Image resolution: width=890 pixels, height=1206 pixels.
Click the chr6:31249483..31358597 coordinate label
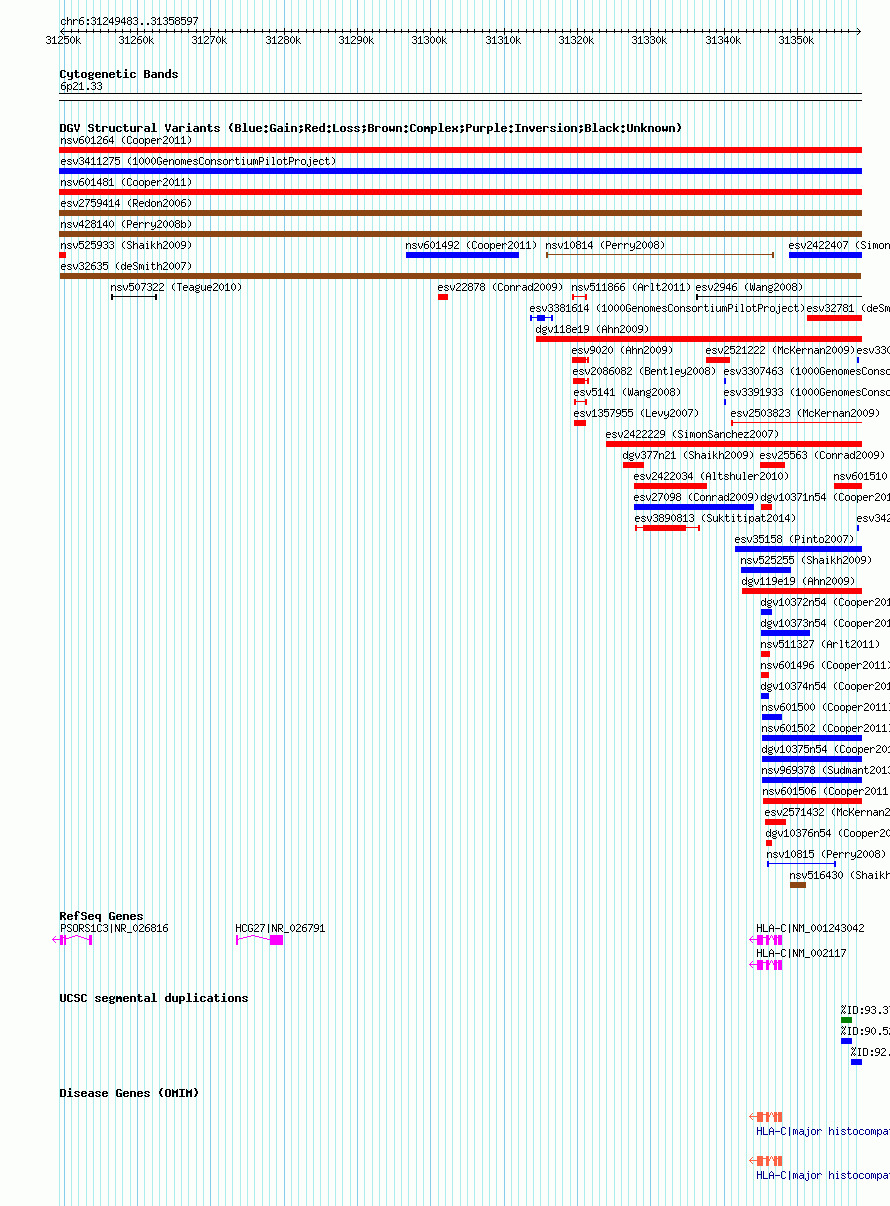[129, 20]
